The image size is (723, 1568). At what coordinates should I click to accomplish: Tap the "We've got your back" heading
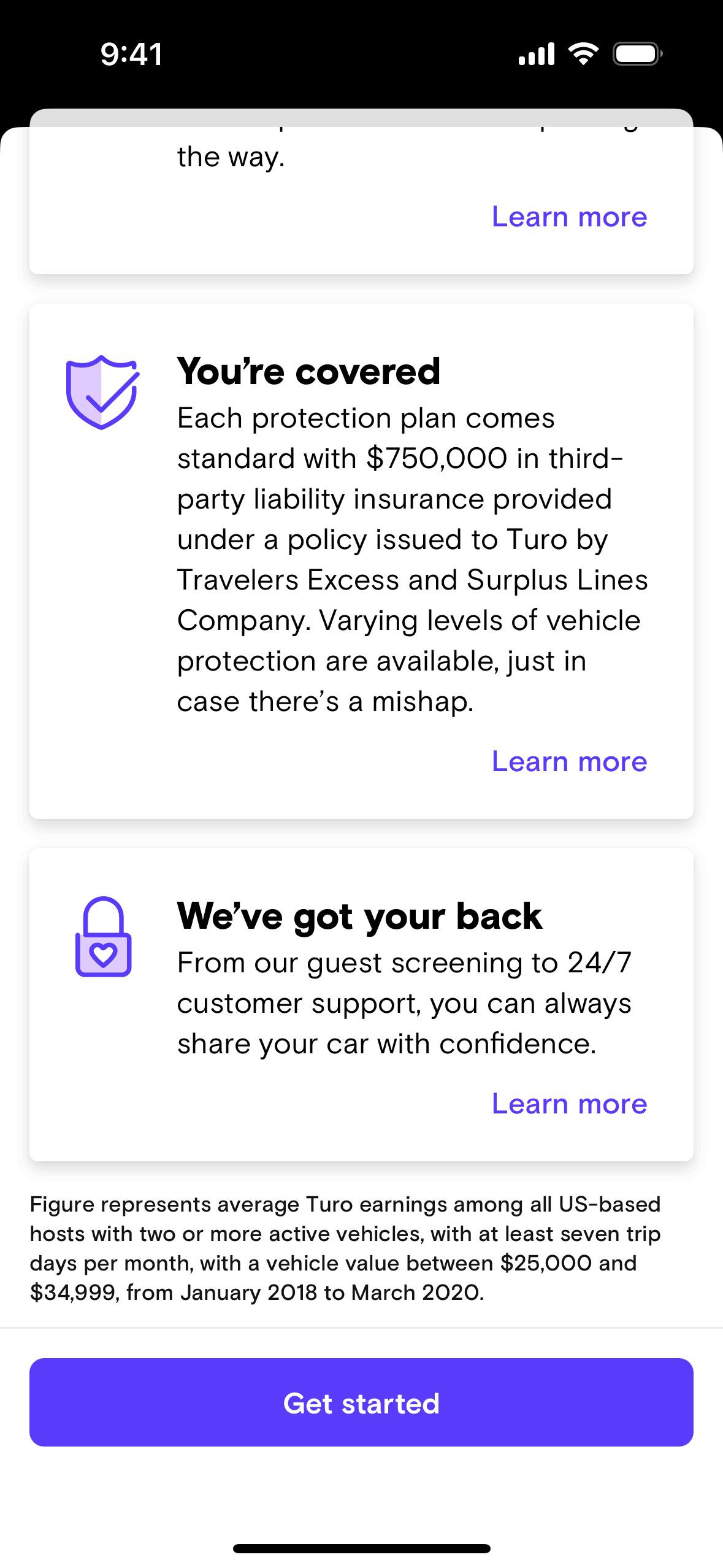coord(359,917)
